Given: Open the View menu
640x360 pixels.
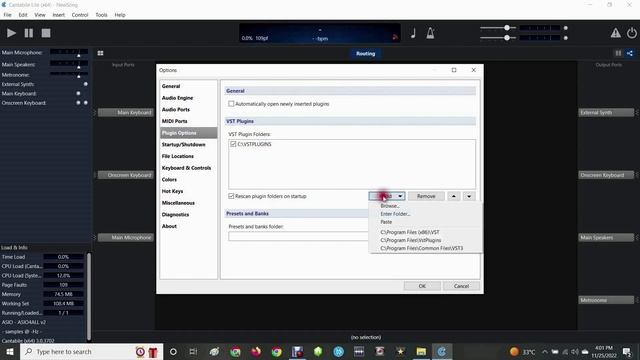Looking at the screenshot, I should tap(40, 15).
